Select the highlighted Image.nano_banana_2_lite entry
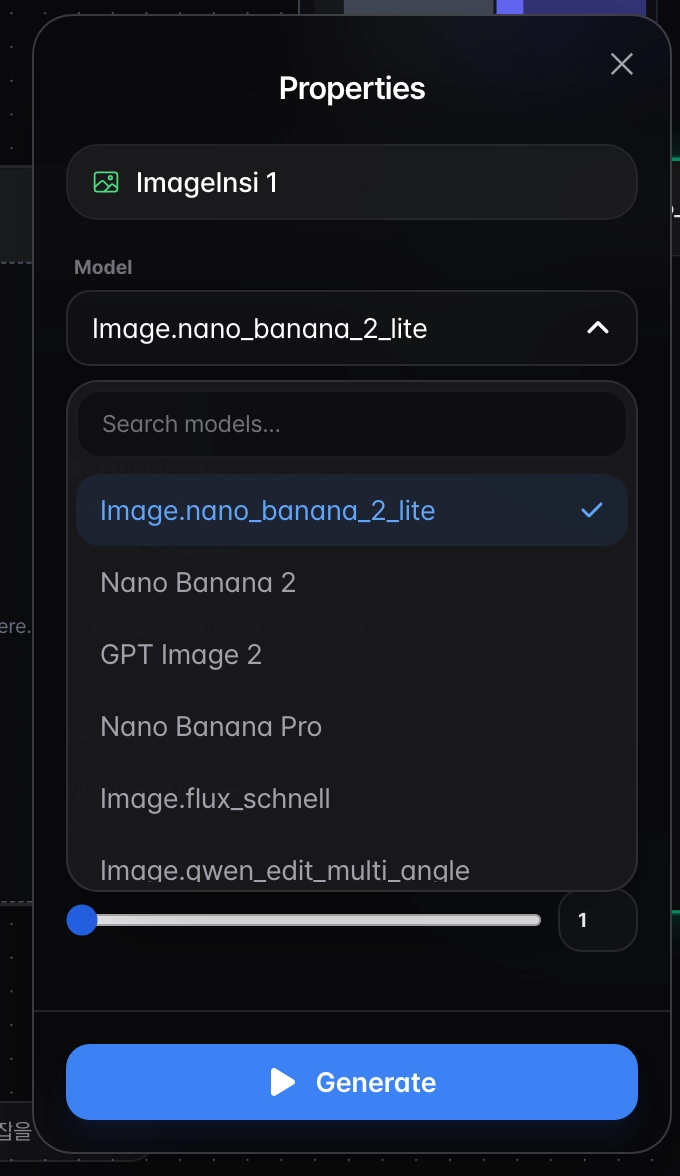Image resolution: width=680 pixels, height=1176 pixels. (x=352, y=510)
